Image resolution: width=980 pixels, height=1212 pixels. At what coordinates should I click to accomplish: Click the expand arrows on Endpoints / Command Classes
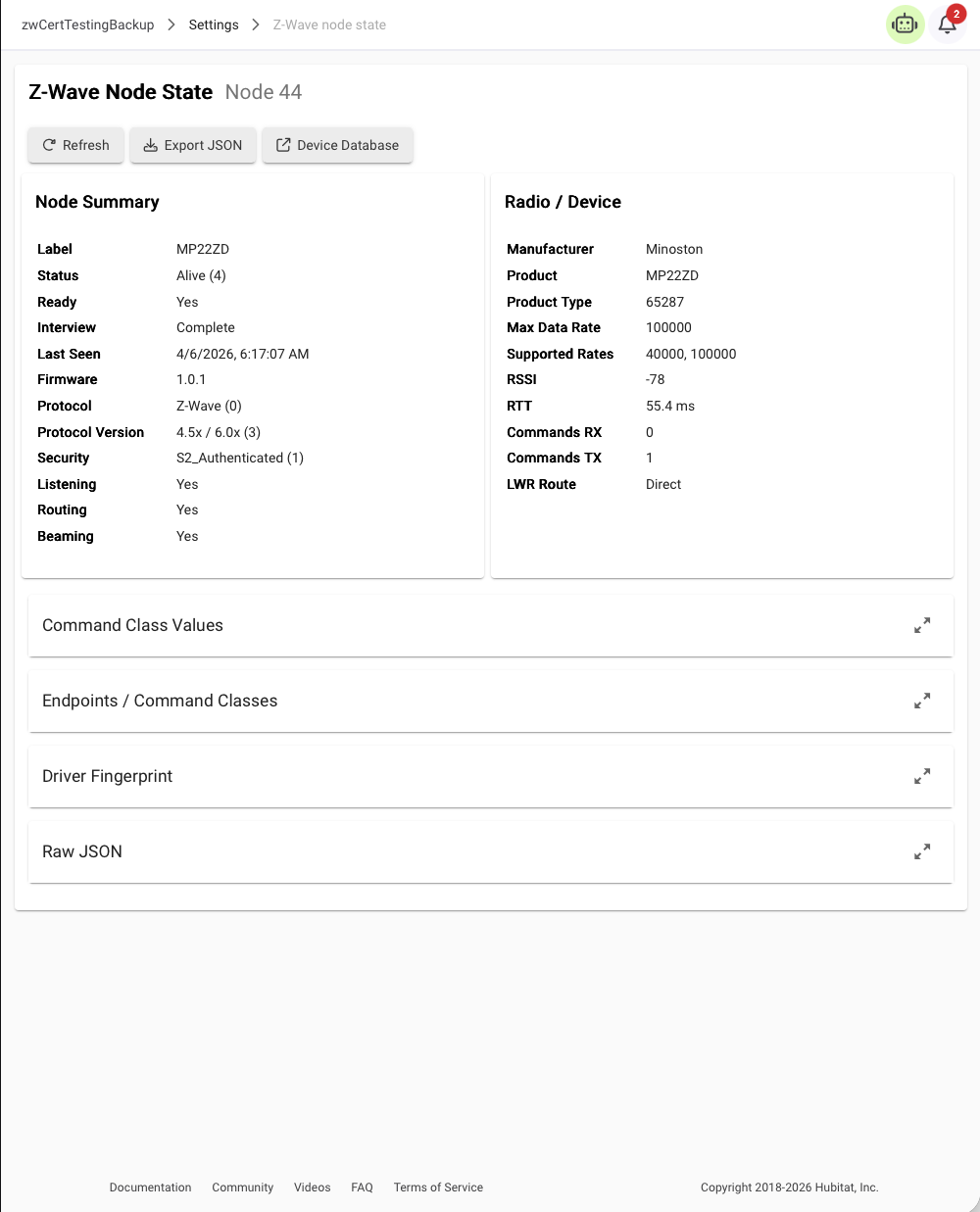(x=921, y=701)
